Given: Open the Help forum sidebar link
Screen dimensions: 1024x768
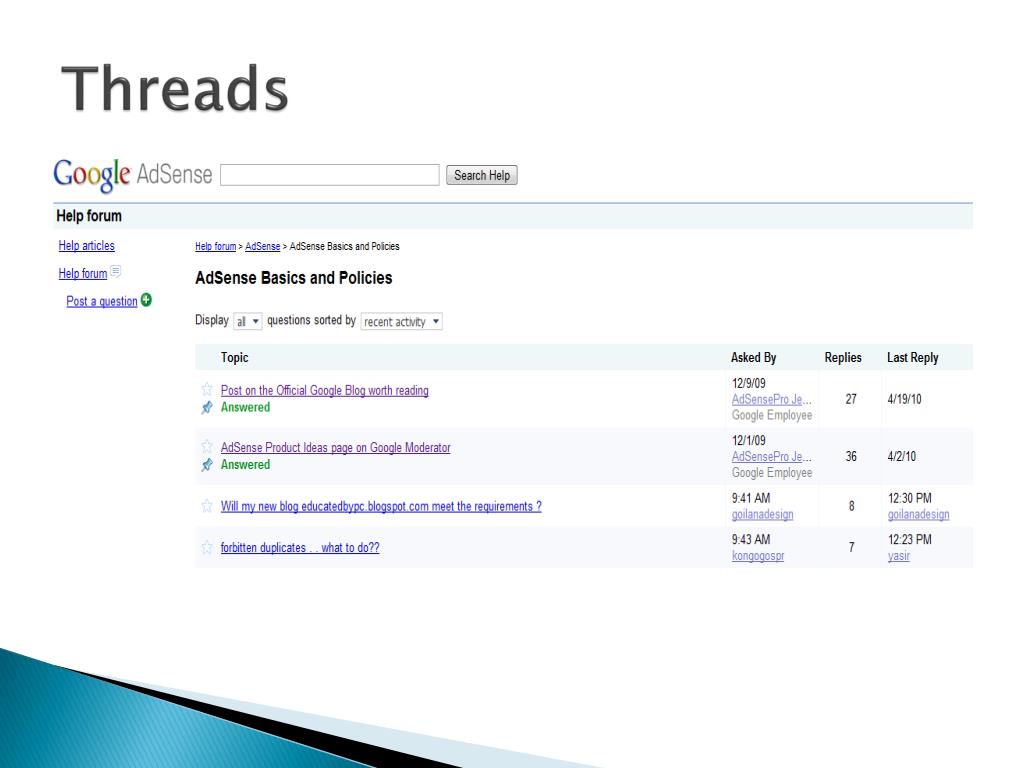Looking at the screenshot, I should tap(82, 273).
